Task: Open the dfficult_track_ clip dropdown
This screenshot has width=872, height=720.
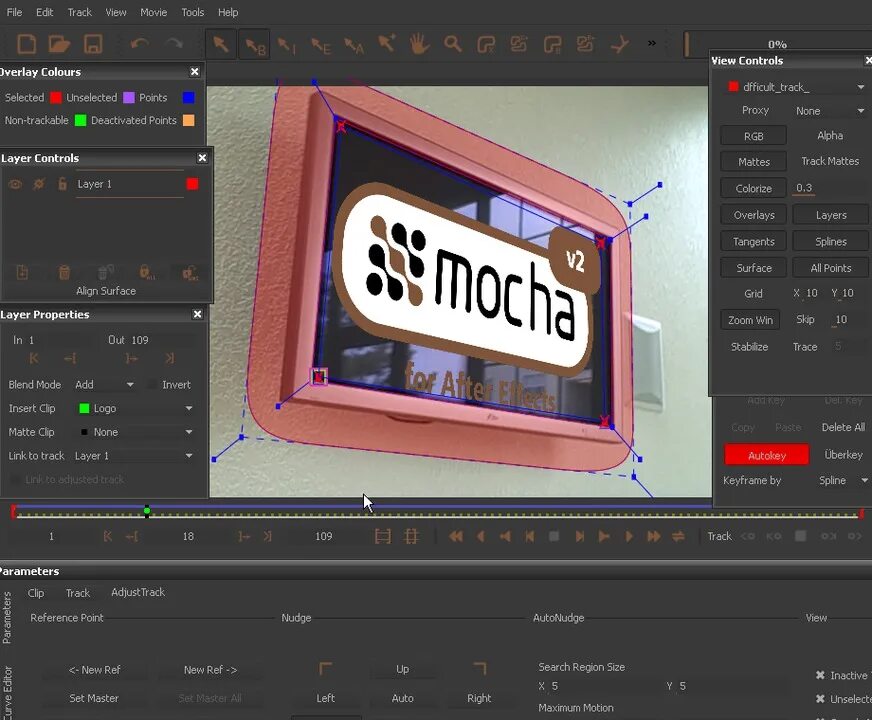Action: point(796,87)
